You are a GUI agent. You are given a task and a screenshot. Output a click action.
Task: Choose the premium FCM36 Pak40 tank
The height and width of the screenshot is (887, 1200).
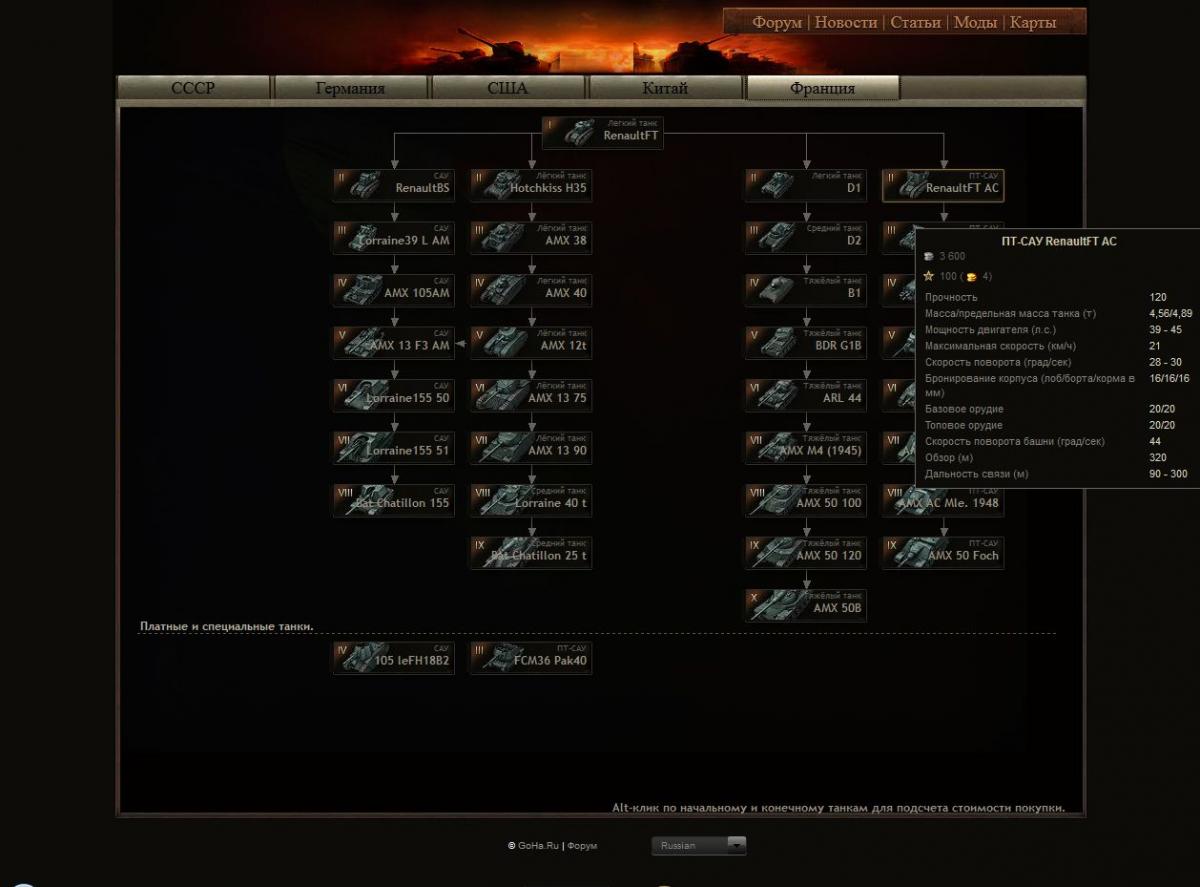[531, 658]
